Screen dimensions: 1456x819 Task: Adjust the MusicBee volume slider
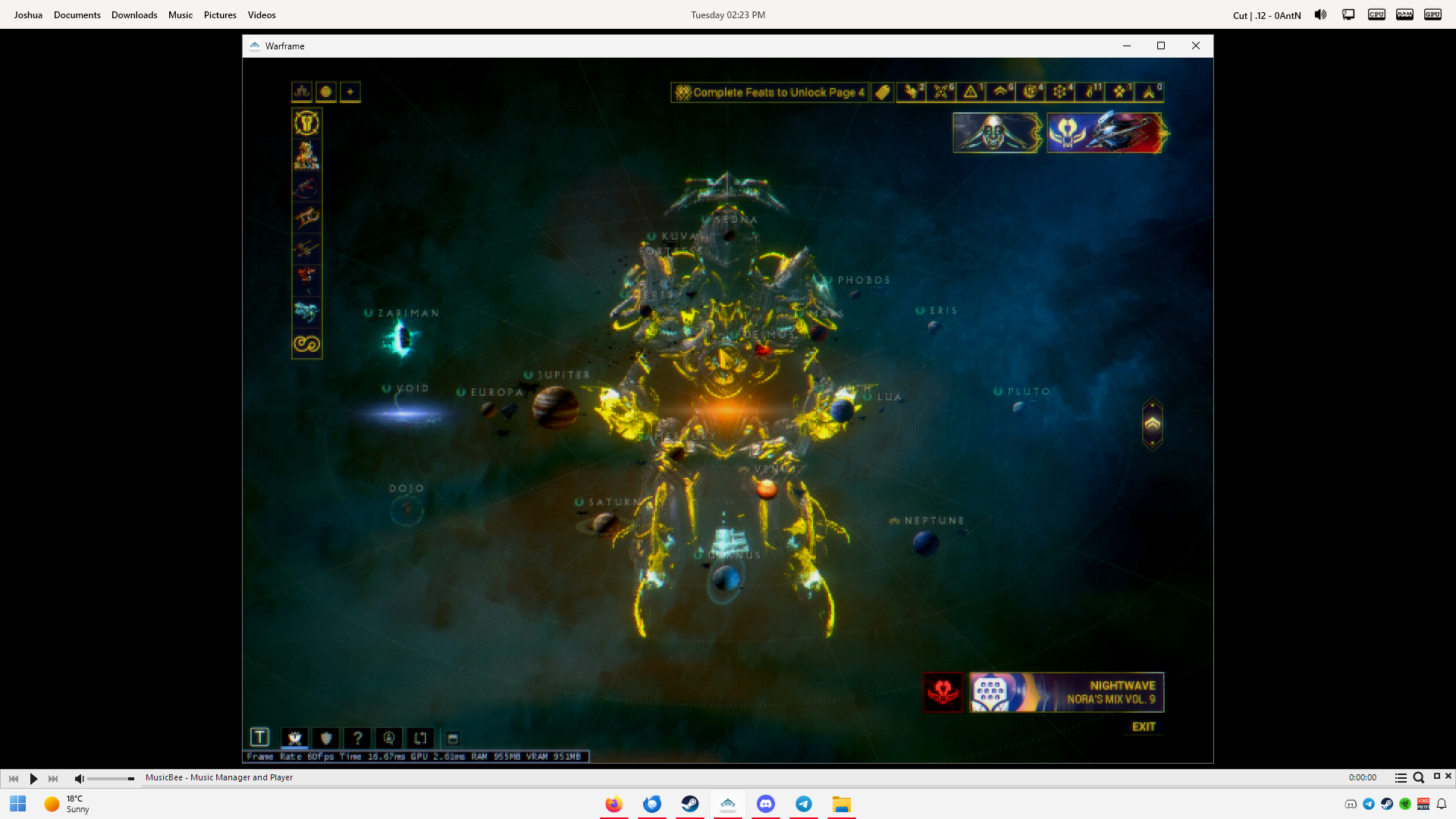[x=111, y=779]
